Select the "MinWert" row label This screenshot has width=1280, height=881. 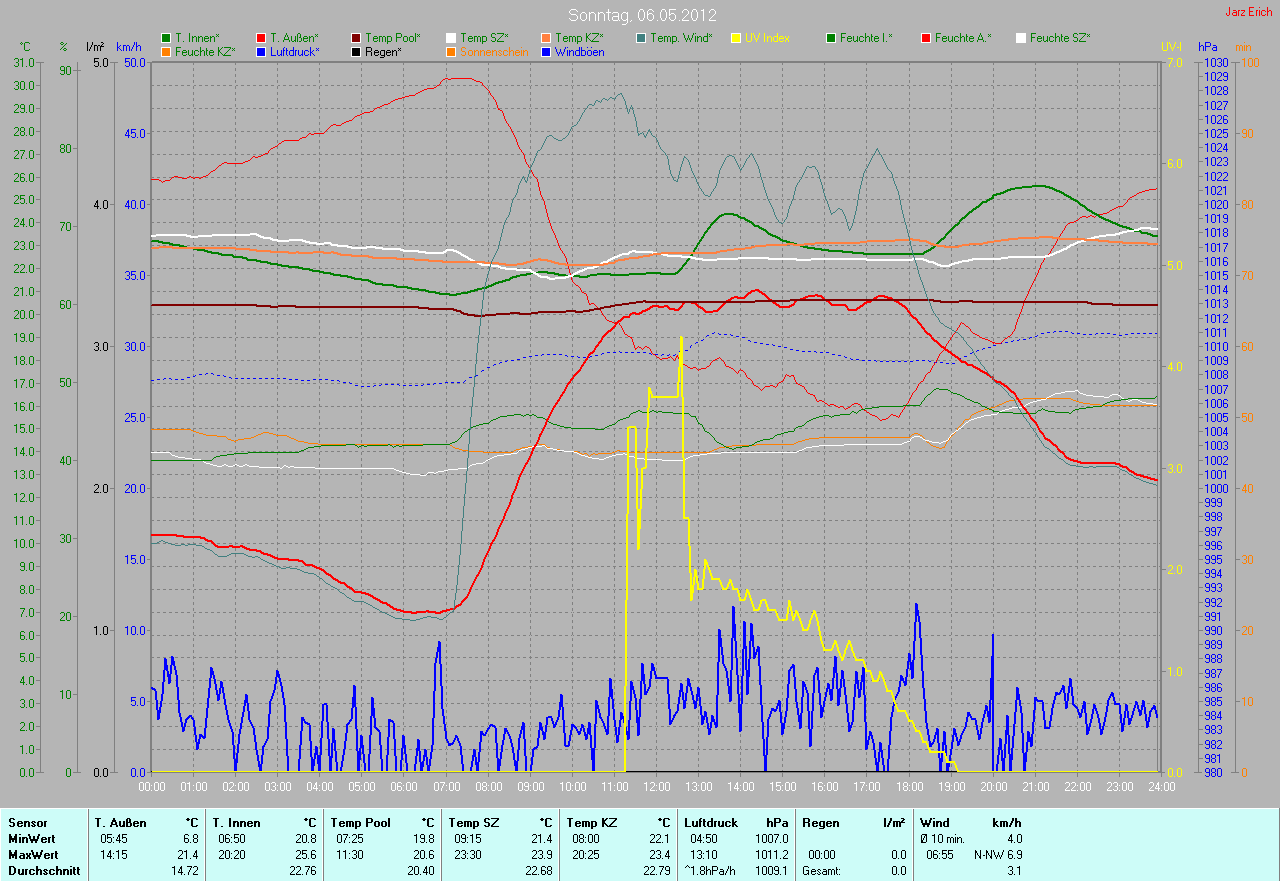30,839
